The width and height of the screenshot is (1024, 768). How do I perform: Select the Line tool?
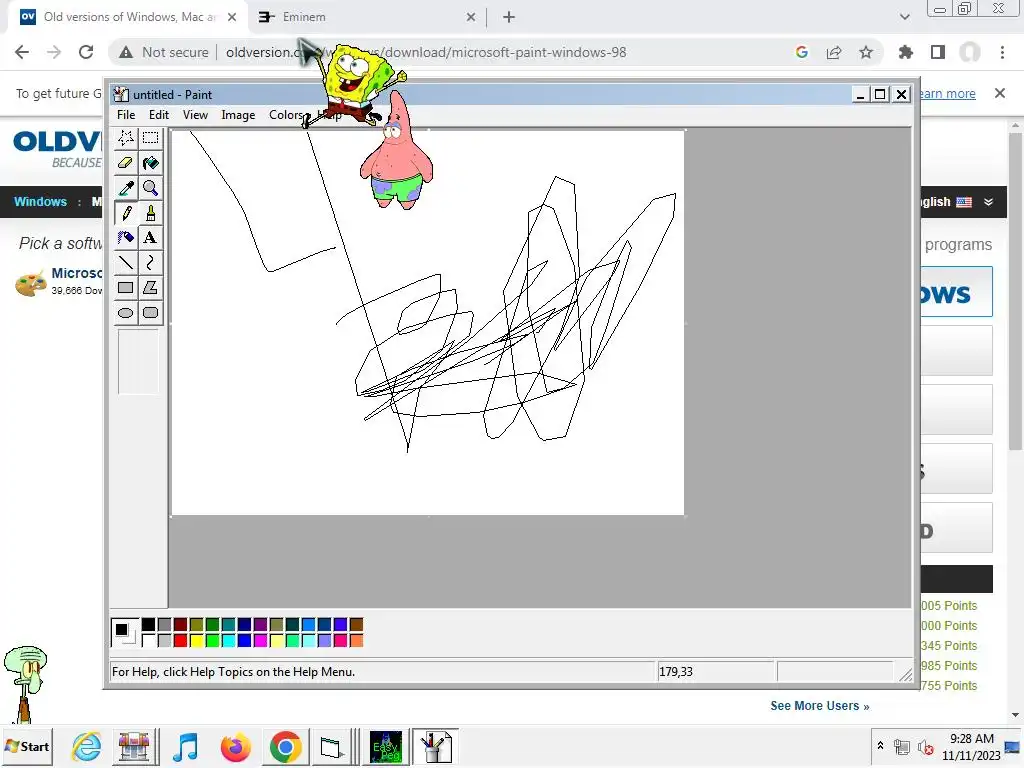point(125,263)
